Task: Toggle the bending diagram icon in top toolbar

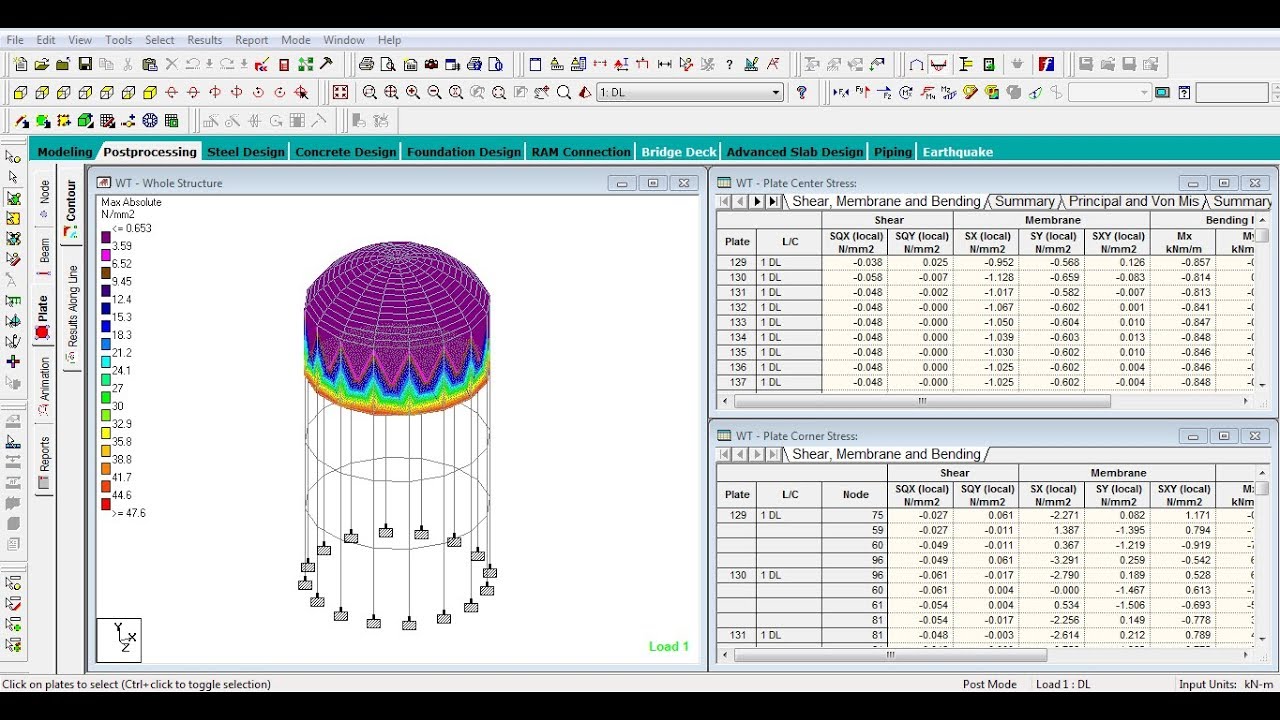Action: pos(939,64)
